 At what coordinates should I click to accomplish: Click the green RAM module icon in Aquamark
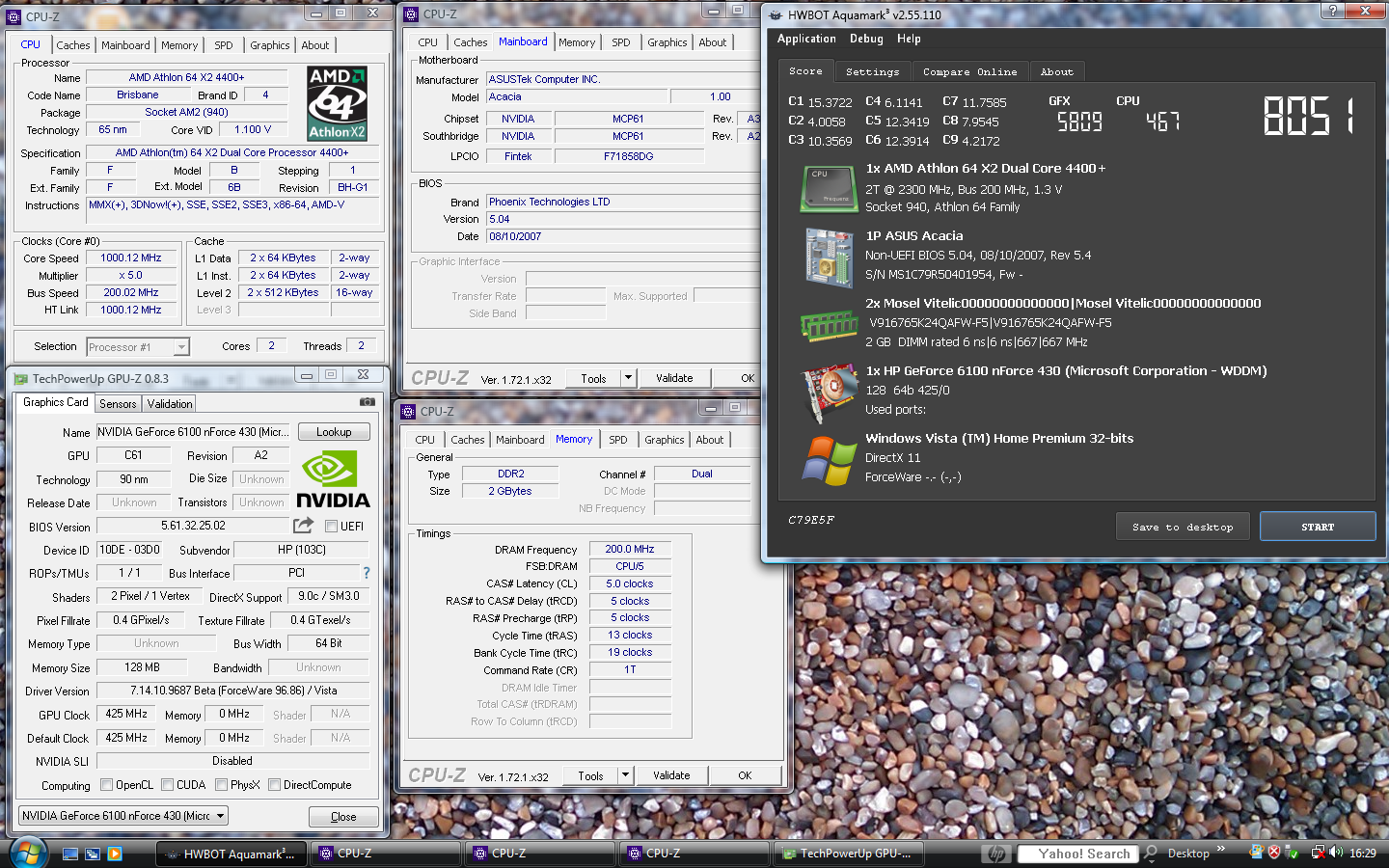tap(829, 326)
